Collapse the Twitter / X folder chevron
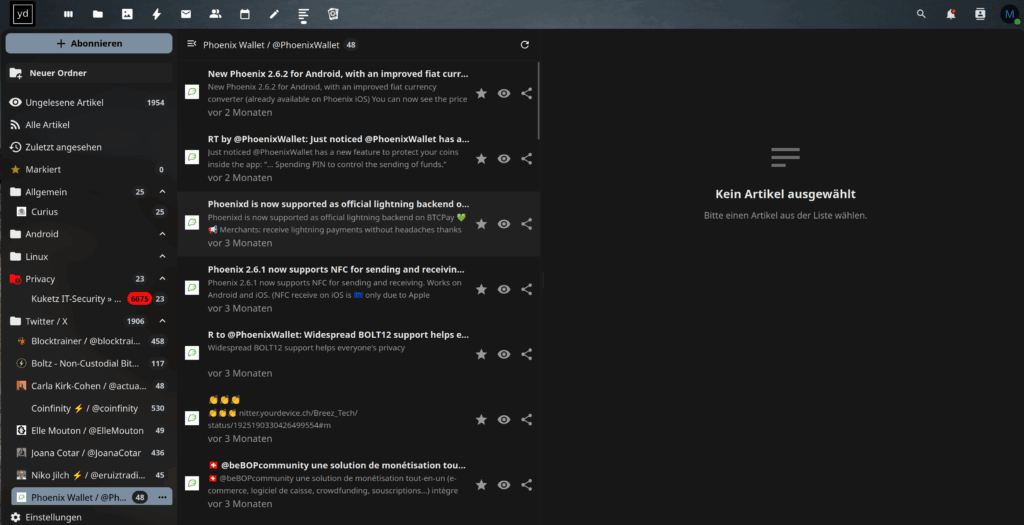Image resolution: width=1024 pixels, height=525 pixels. (x=162, y=321)
